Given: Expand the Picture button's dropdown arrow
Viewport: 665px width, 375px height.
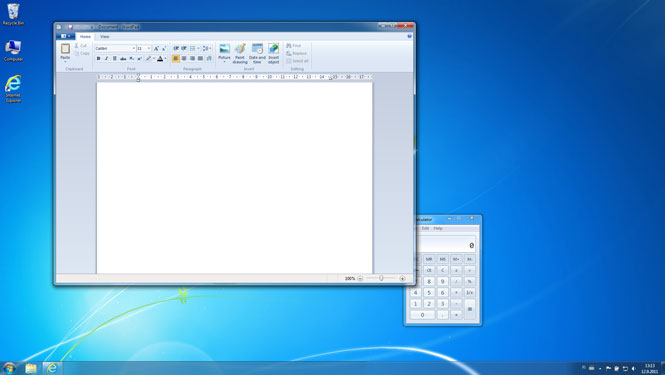Looking at the screenshot, I should (224, 62).
